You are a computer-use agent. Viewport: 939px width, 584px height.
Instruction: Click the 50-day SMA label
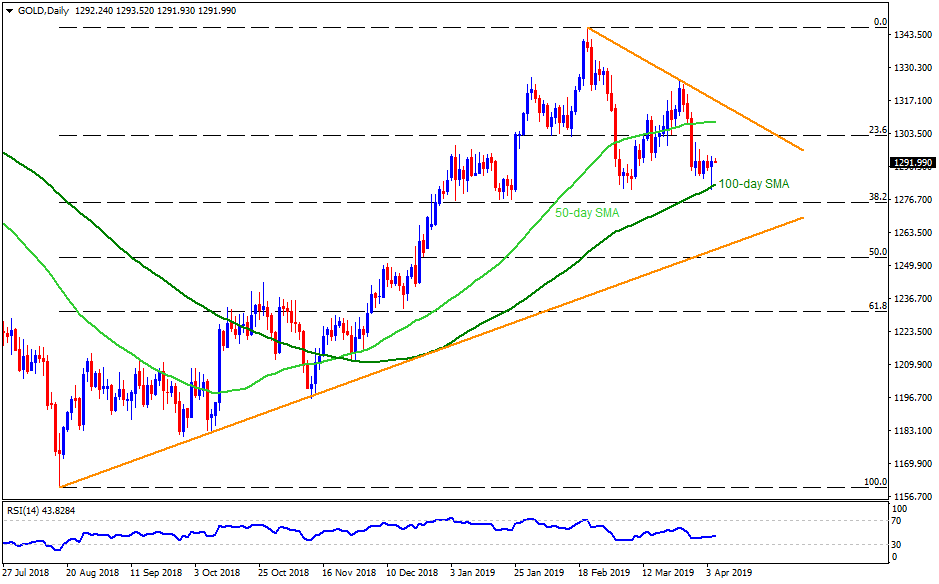(587, 213)
